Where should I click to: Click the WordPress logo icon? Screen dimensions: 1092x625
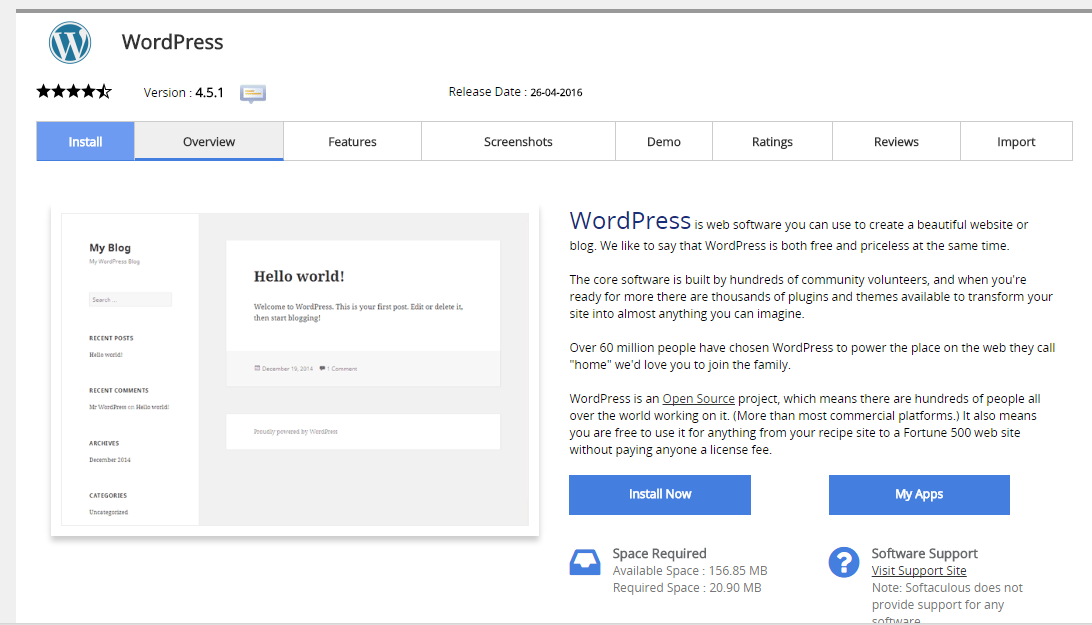click(x=70, y=43)
